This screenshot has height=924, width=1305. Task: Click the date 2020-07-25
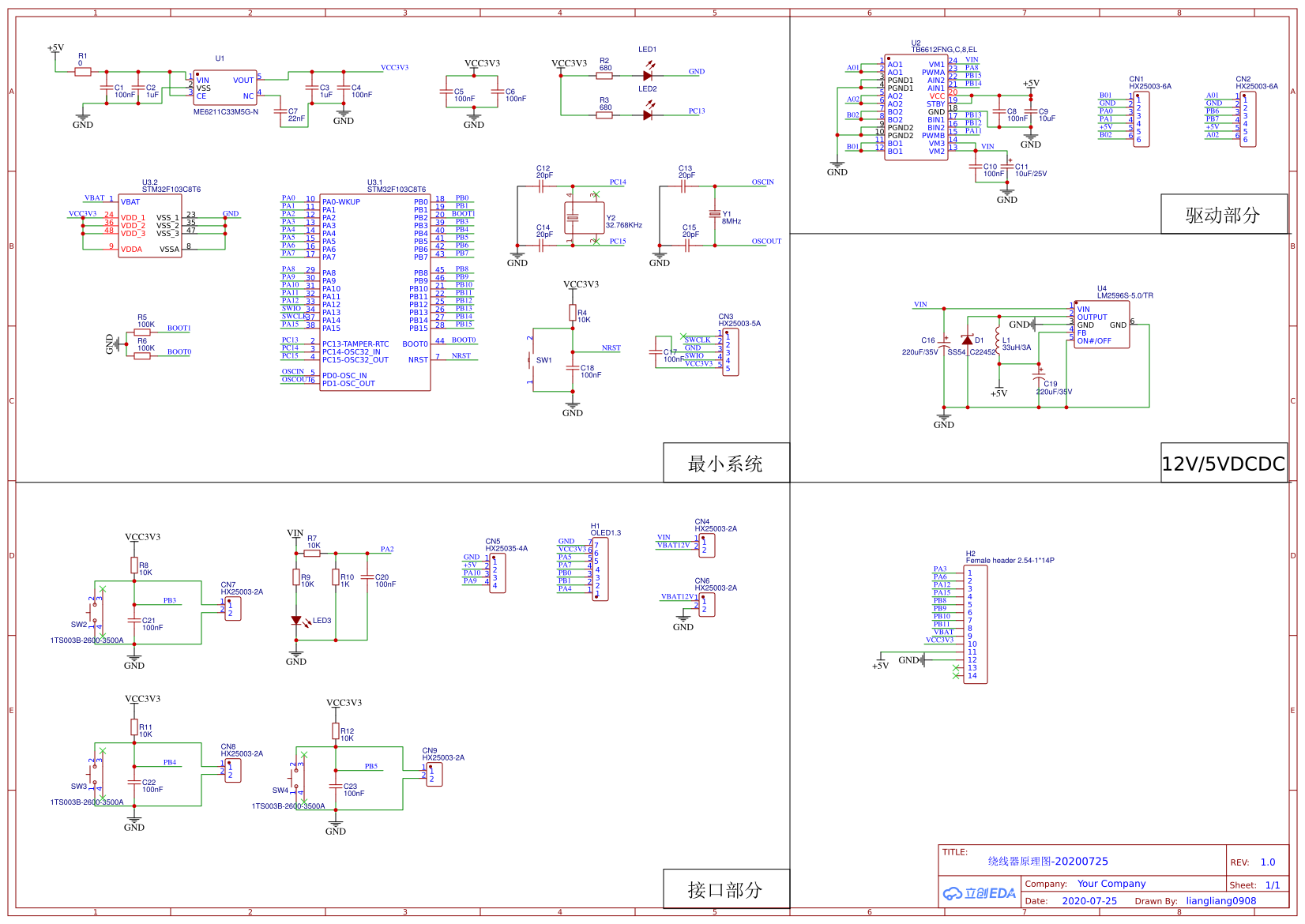(1089, 901)
